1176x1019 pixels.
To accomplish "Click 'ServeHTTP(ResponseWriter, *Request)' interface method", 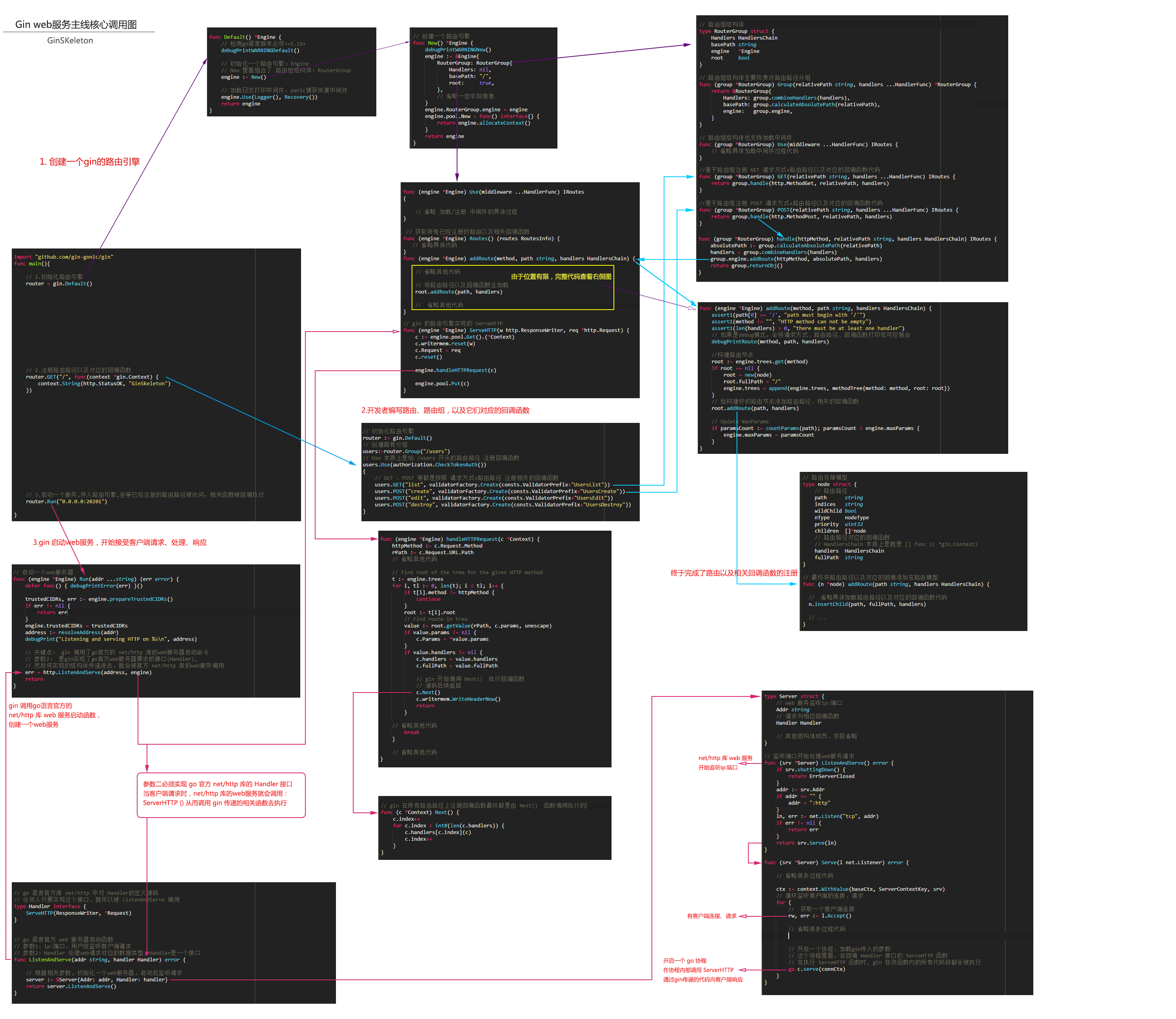I will point(78,913).
